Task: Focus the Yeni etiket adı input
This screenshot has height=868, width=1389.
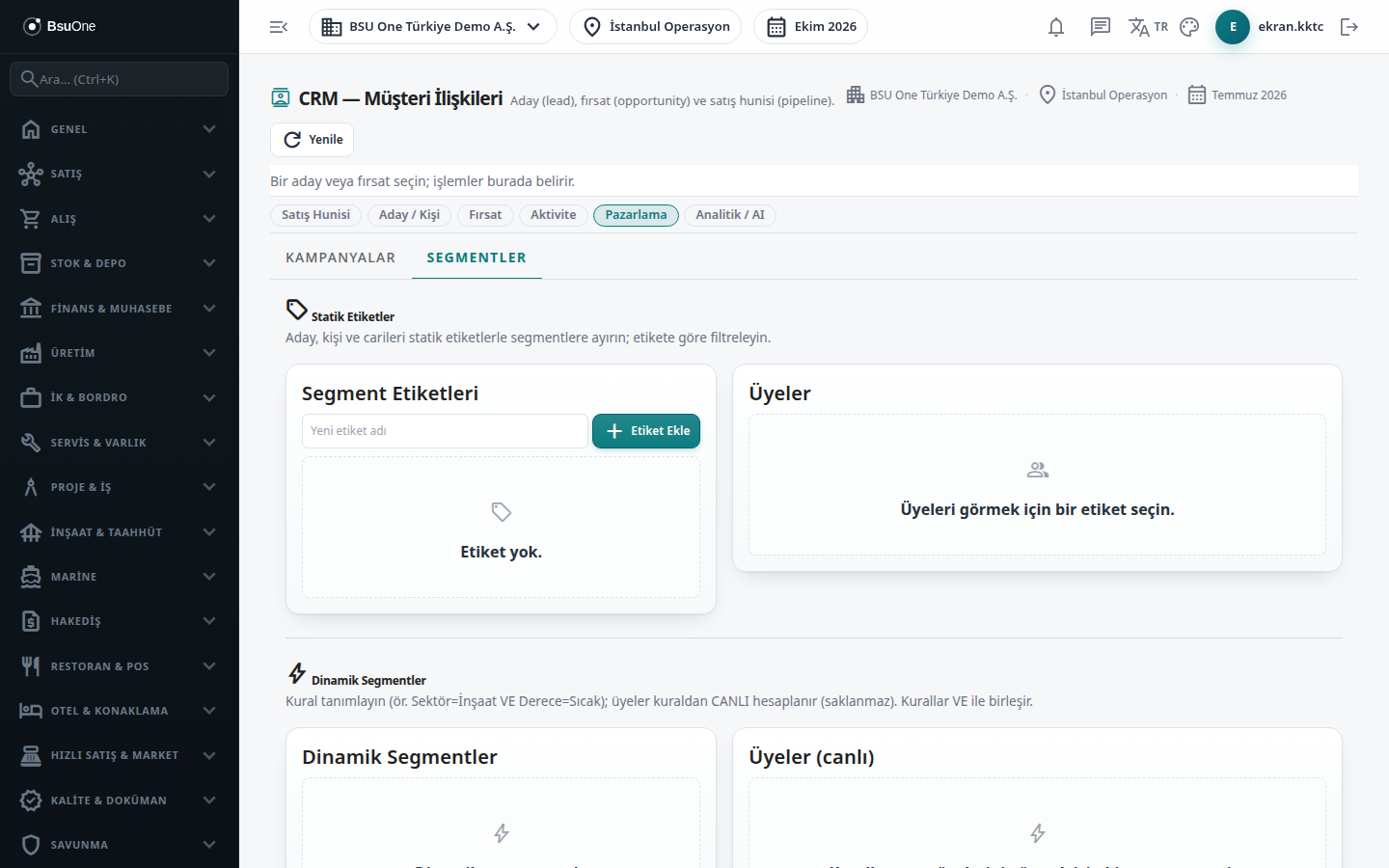Action: pos(445,431)
